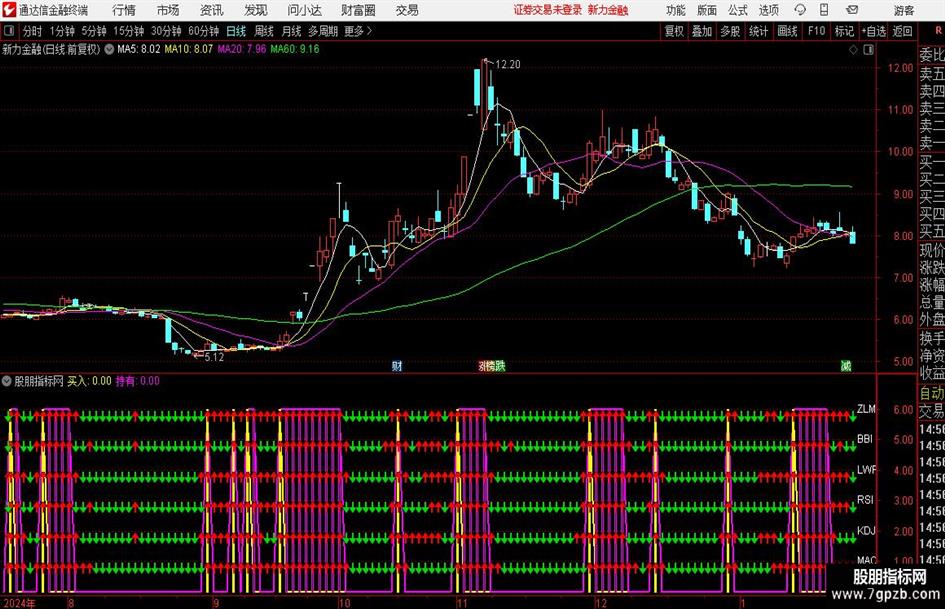
Task: Add stock via the +自选 button
Action: (x=874, y=31)
